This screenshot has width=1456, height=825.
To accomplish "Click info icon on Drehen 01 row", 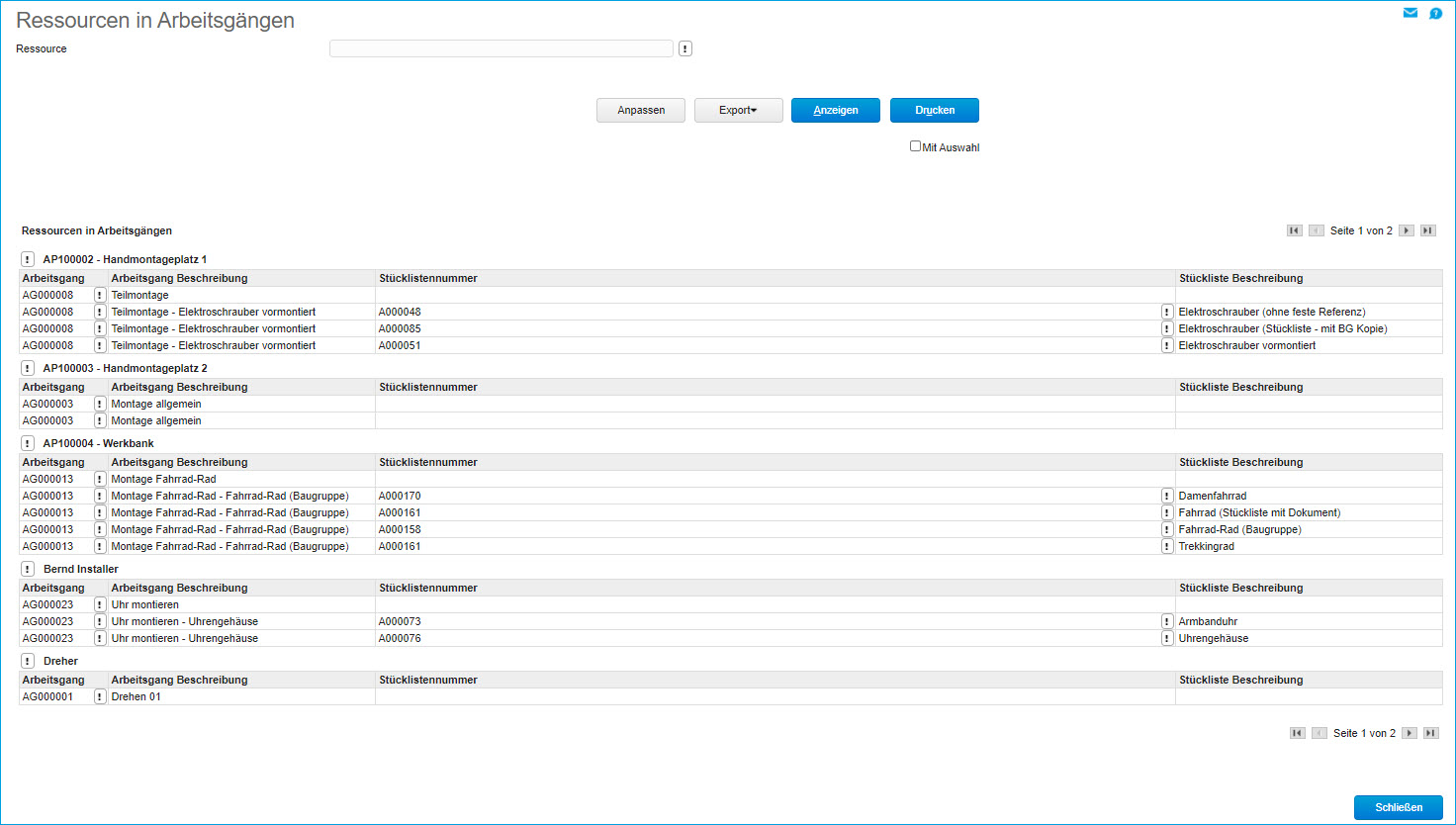I will pyautogui.click(x=100, y=696).
